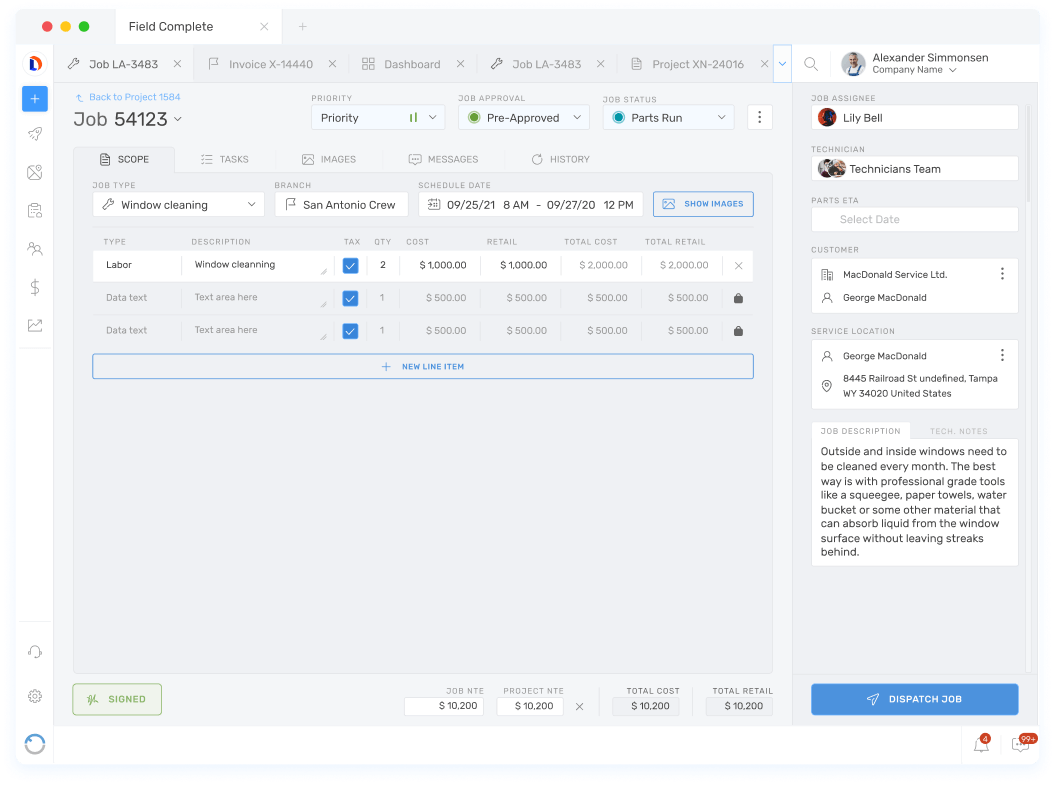Open the dispatch rocket icon in sidebar

35,133
